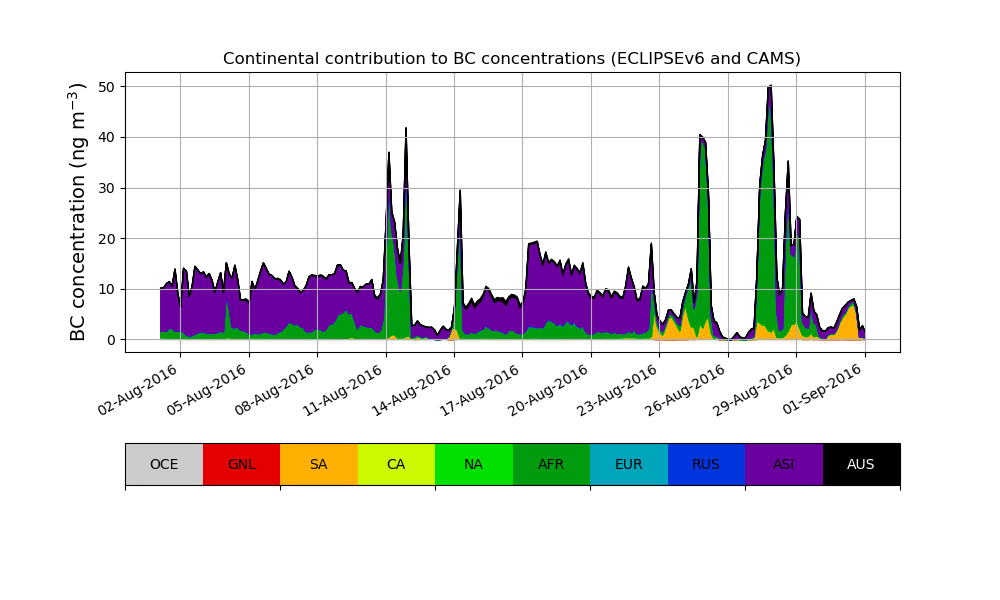
Task: Select the 40 y-axis tick label
Action: 107,138
